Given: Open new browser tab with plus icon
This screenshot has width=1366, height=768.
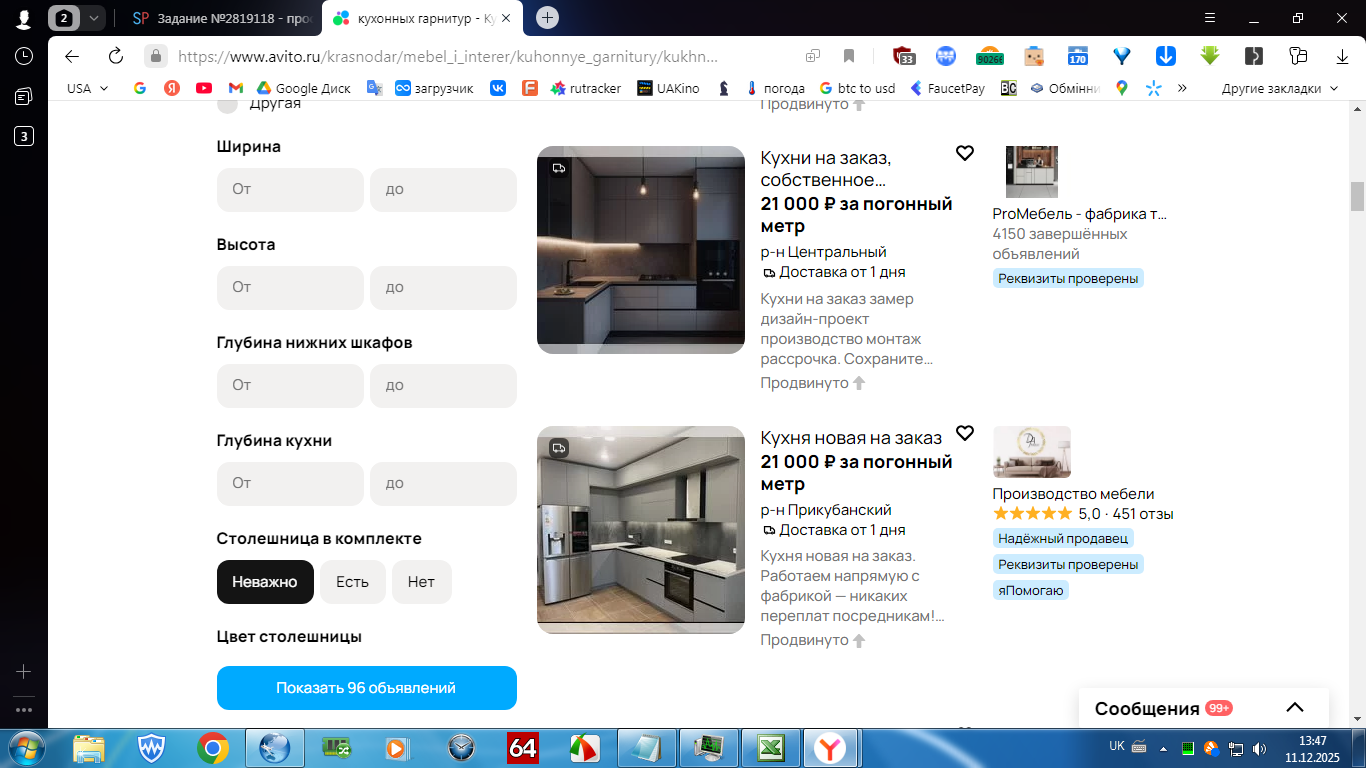Looking at the screenshot, I should pyautogui.click(x=547, y=18).
